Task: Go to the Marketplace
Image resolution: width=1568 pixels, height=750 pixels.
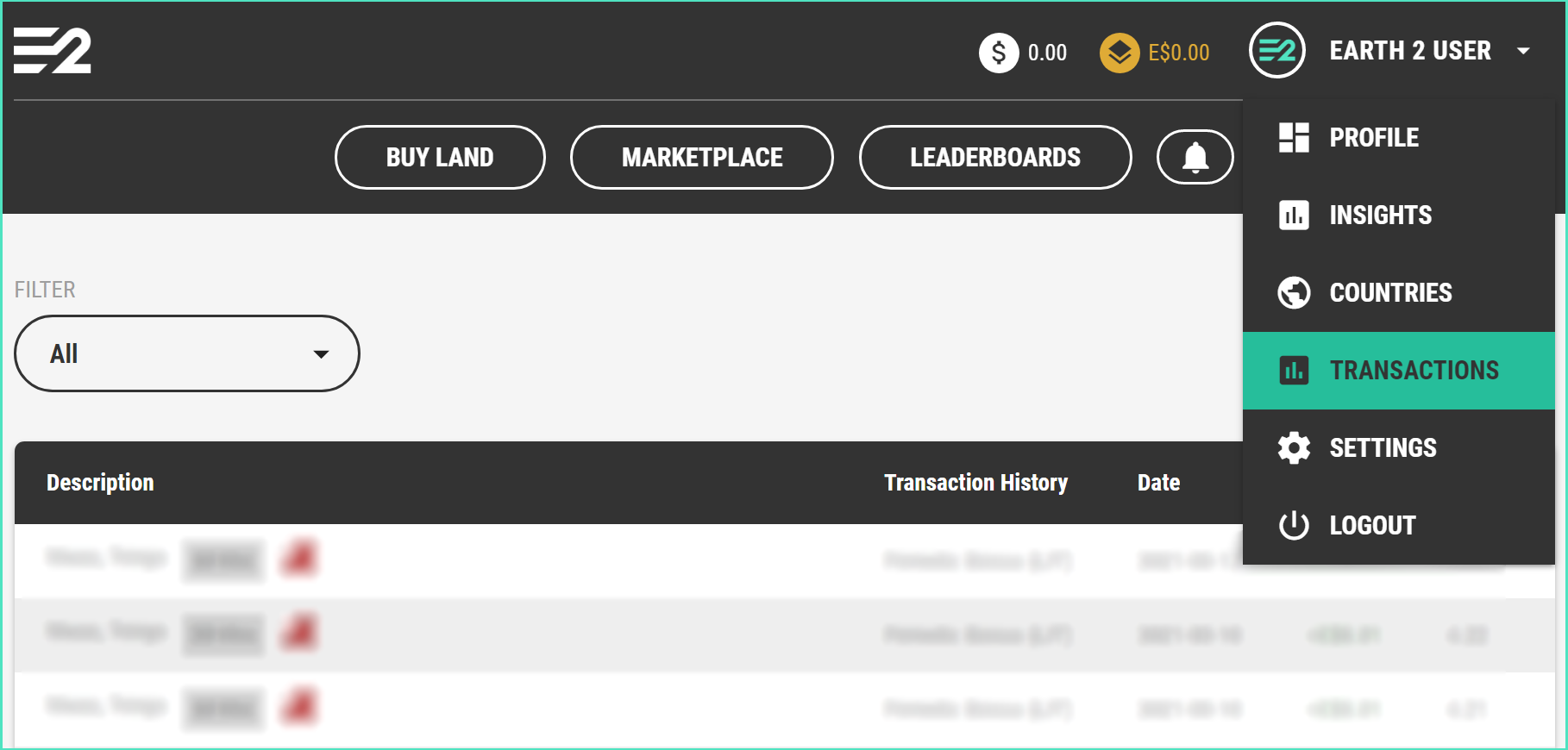Action: click(702, 157)
